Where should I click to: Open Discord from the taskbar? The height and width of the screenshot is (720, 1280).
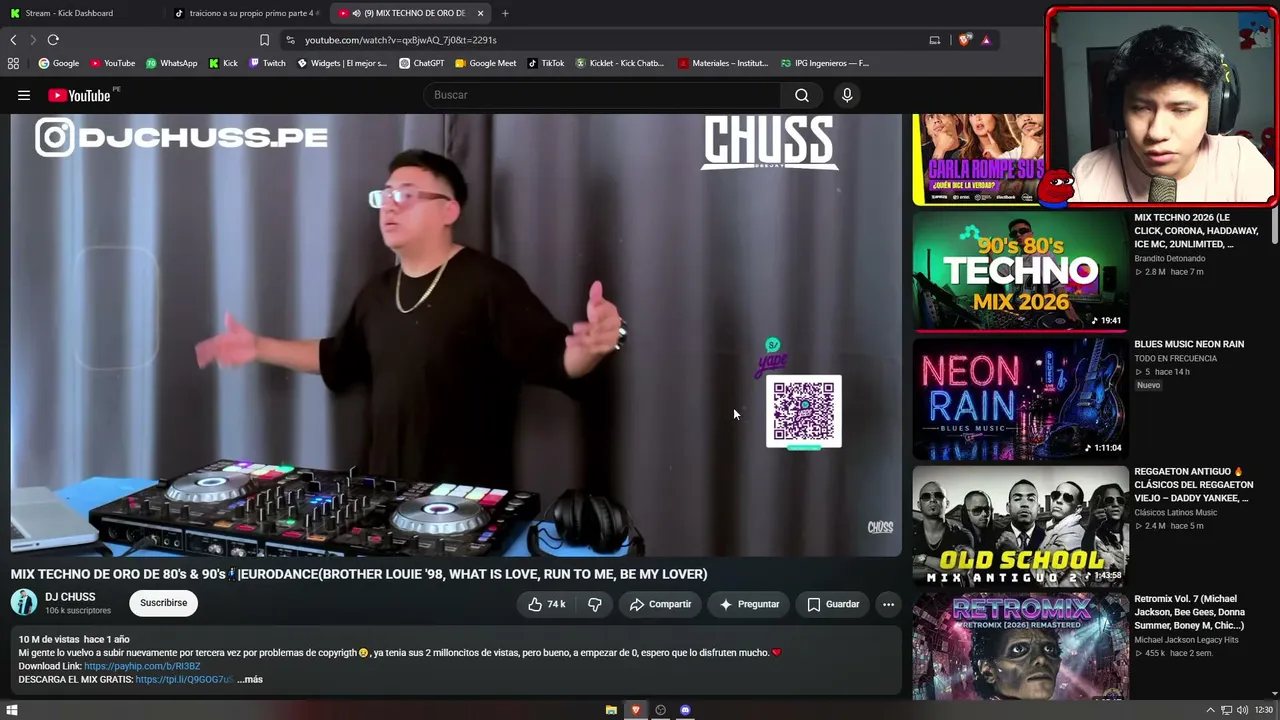click(x=685, y=710)
